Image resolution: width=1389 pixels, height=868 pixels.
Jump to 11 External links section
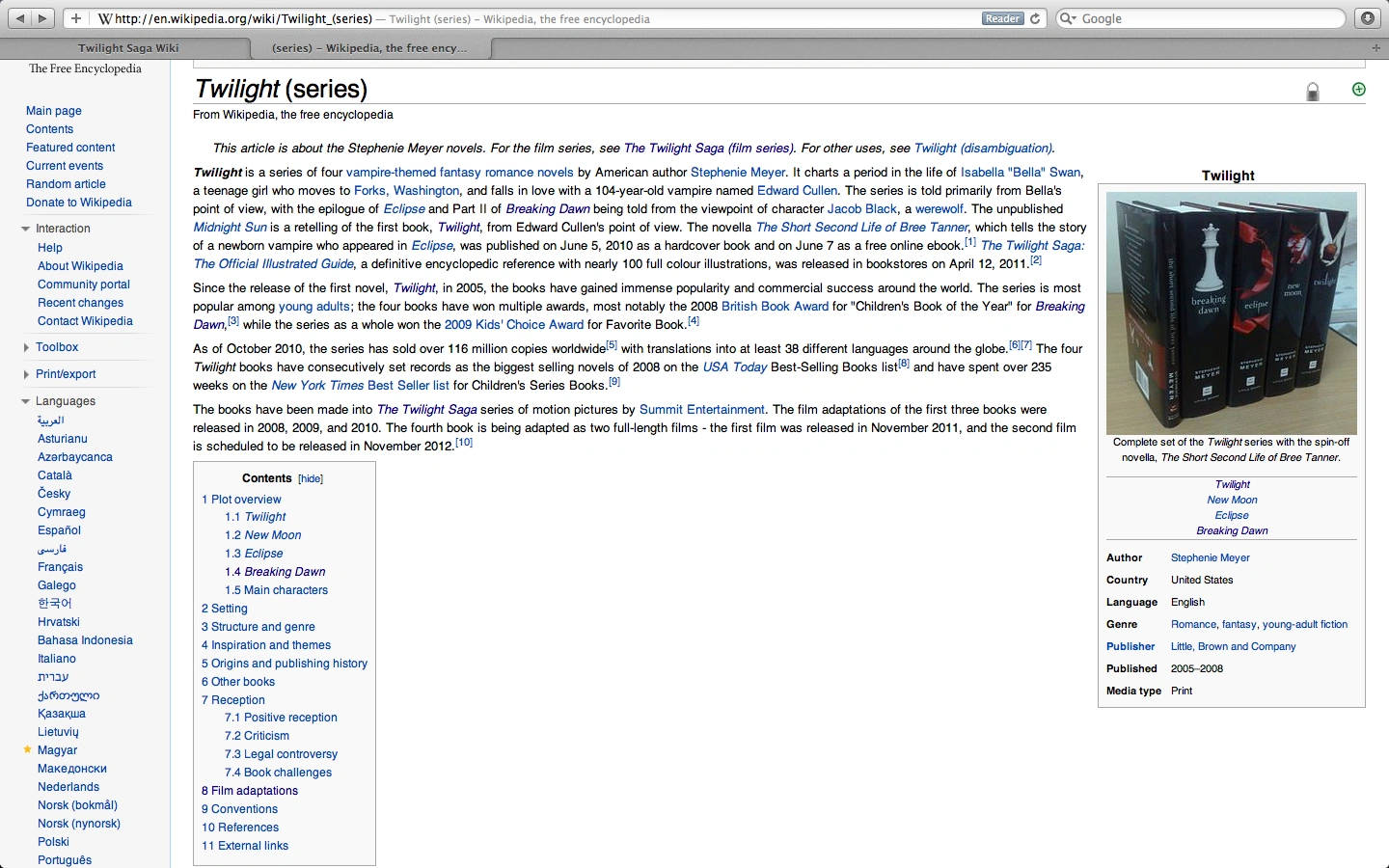pos(245,846)
